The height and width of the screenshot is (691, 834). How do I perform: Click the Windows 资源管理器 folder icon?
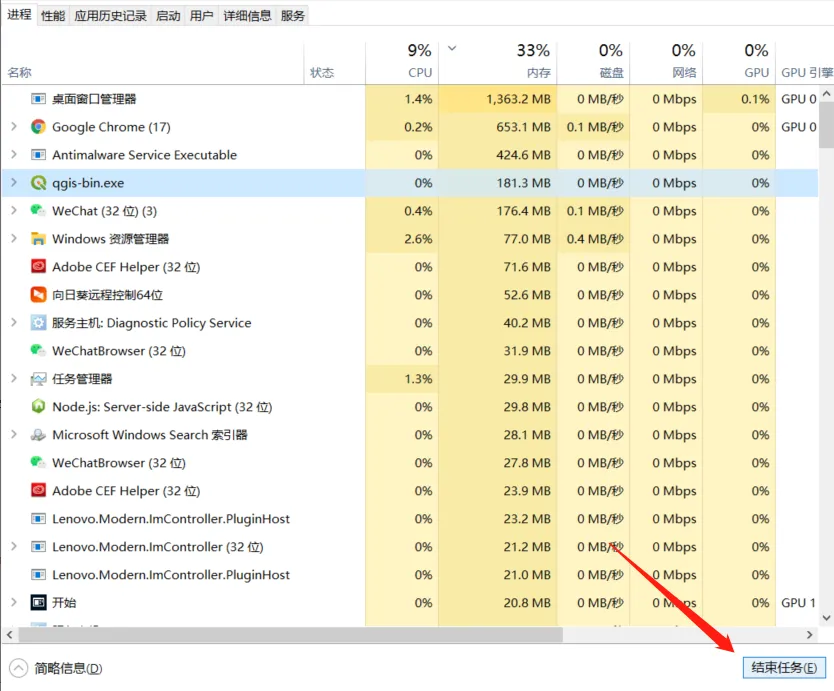[38, 239]
